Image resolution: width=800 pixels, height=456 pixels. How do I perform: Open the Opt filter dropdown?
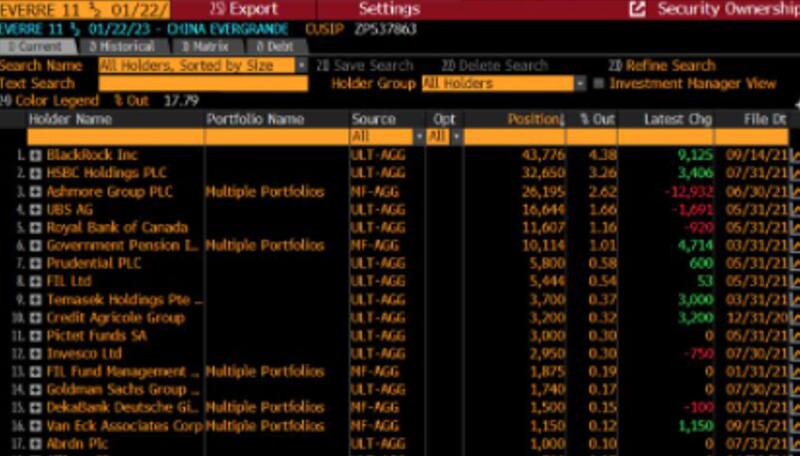pyautogui.click(x=456, y=137)
